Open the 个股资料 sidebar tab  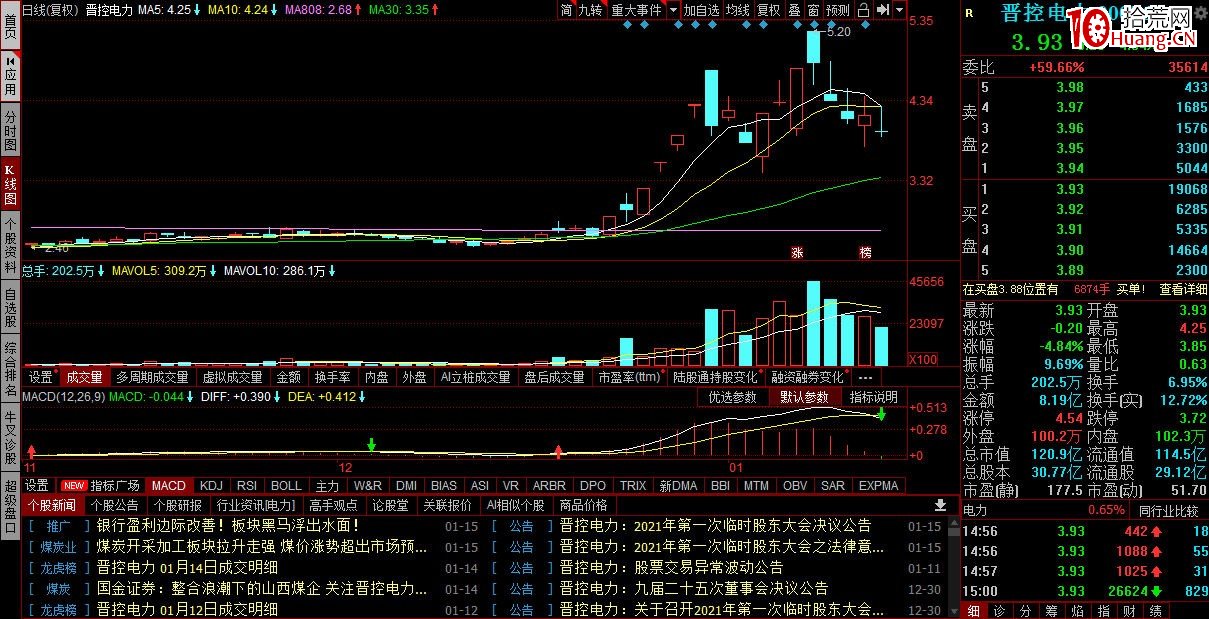pos(10,246)
